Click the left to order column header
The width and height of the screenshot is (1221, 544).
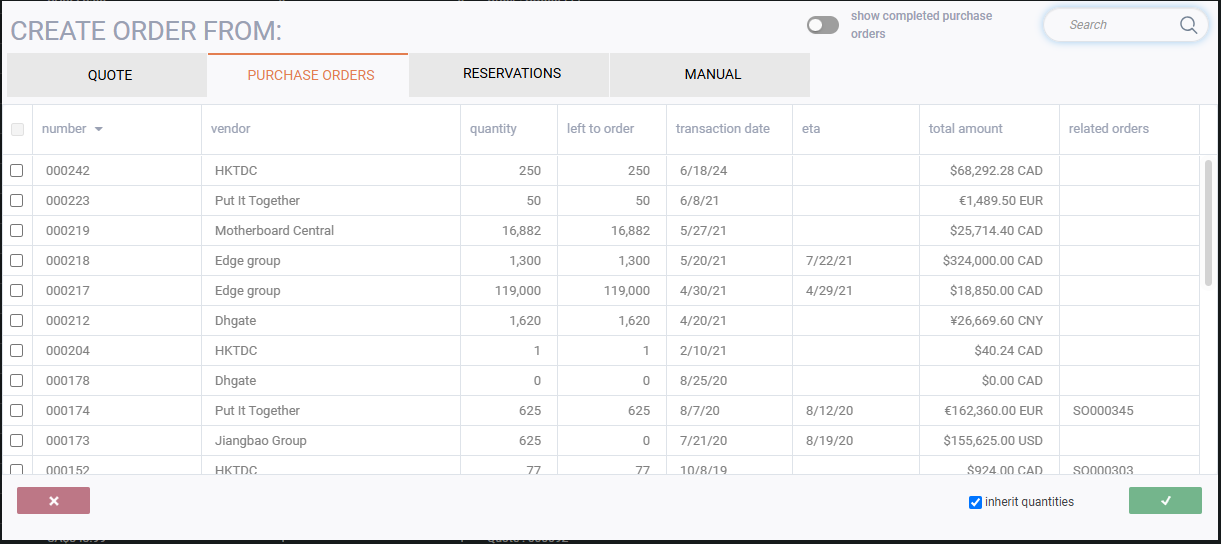click(x=601, y=129)
